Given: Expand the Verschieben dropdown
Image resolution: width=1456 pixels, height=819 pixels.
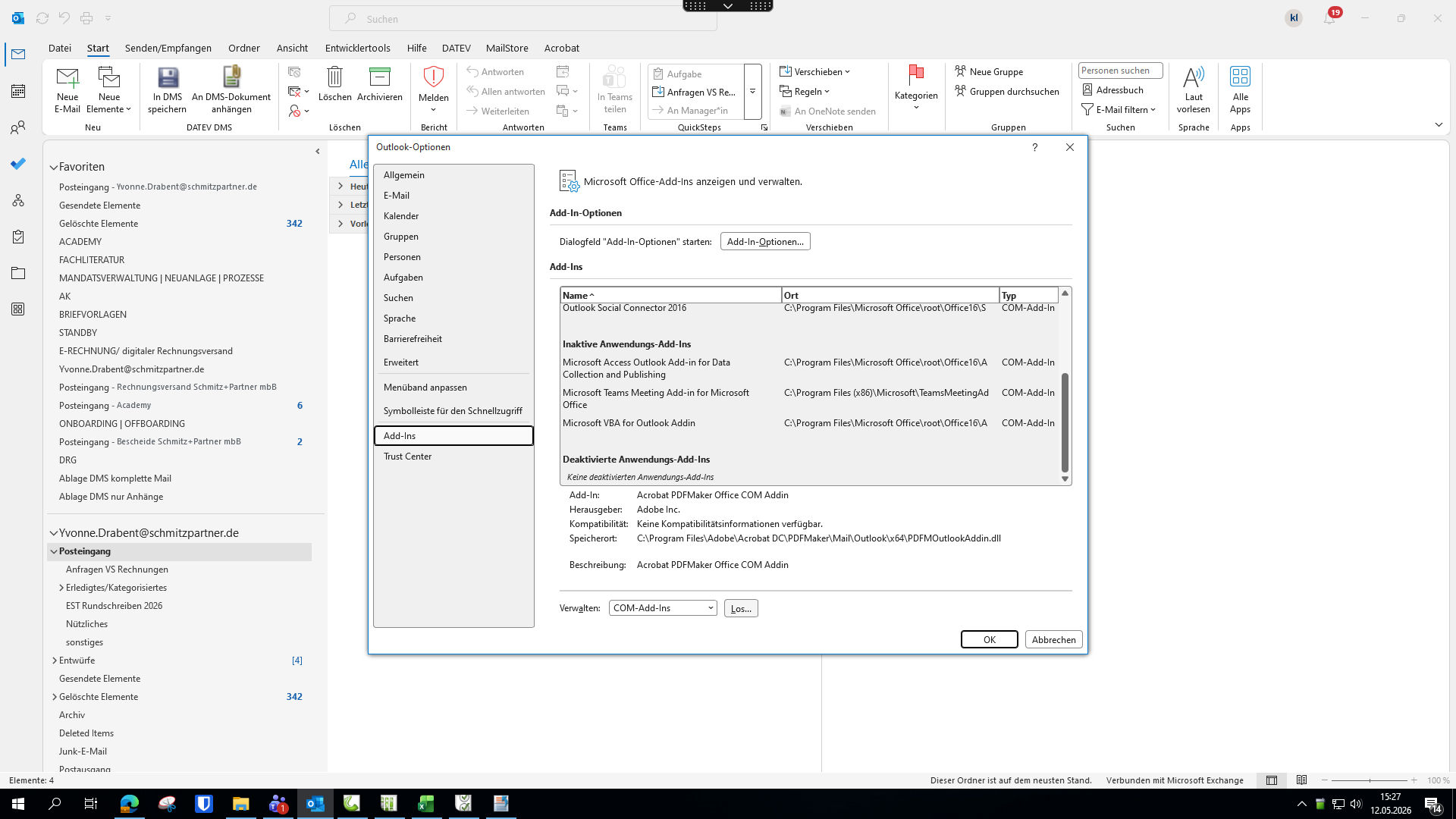Looking at the screenshot, I should click(815, 72).
